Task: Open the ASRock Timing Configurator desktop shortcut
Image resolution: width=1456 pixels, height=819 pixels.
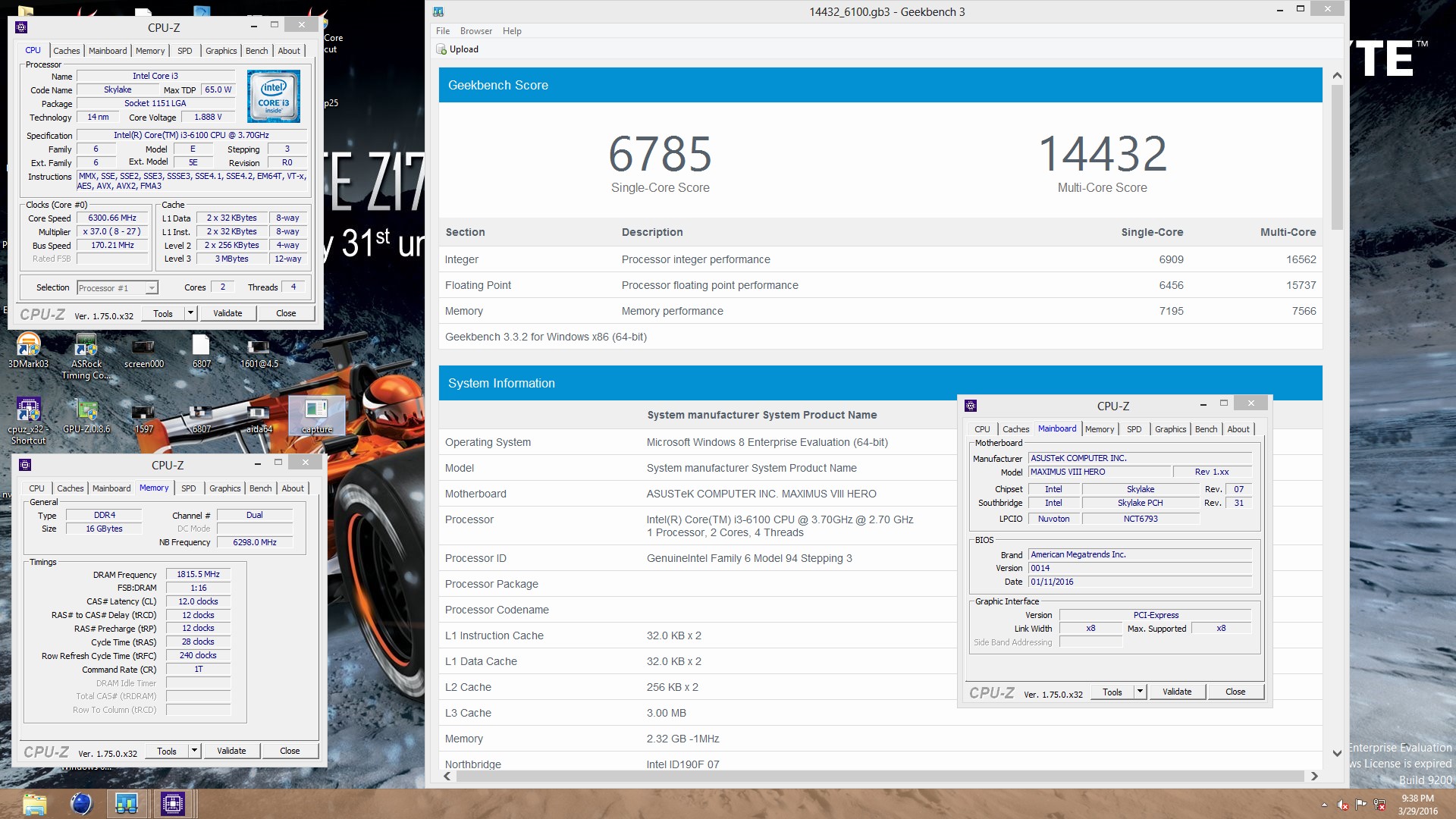Action: click(86, 356)
